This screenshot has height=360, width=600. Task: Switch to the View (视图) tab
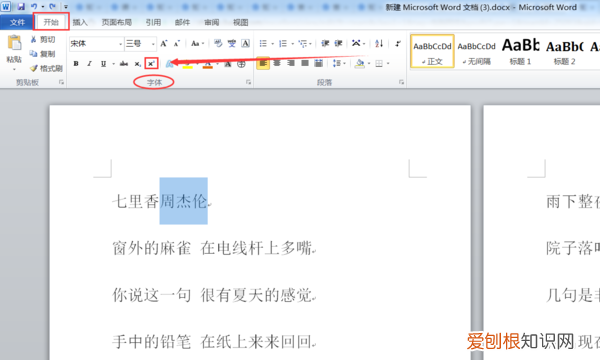point(241,23)
